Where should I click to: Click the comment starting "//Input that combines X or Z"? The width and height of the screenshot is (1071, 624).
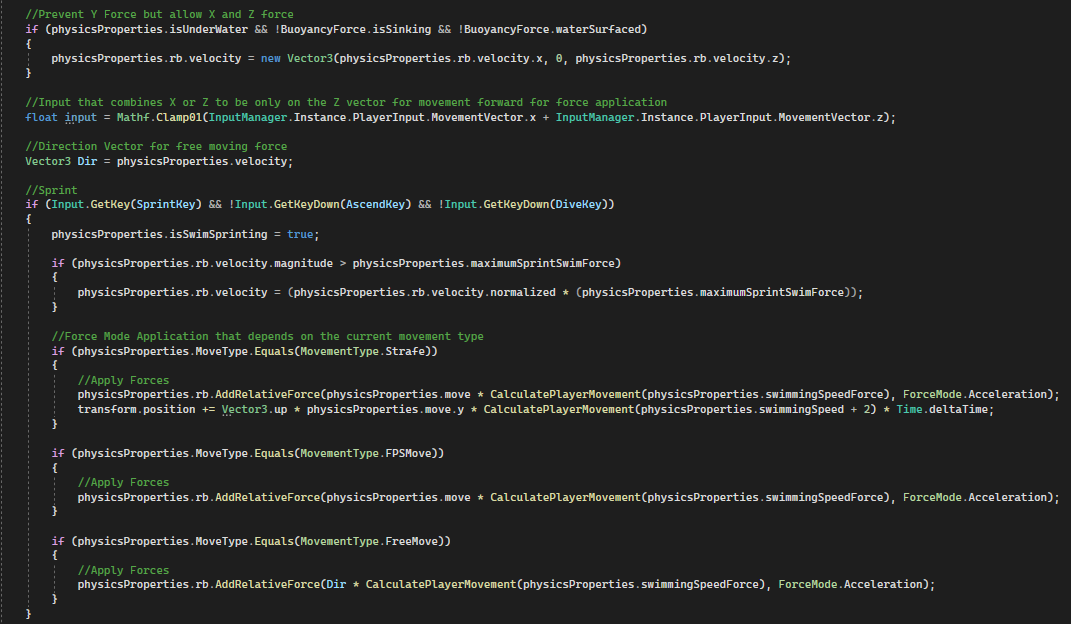(x=346, y=102)
